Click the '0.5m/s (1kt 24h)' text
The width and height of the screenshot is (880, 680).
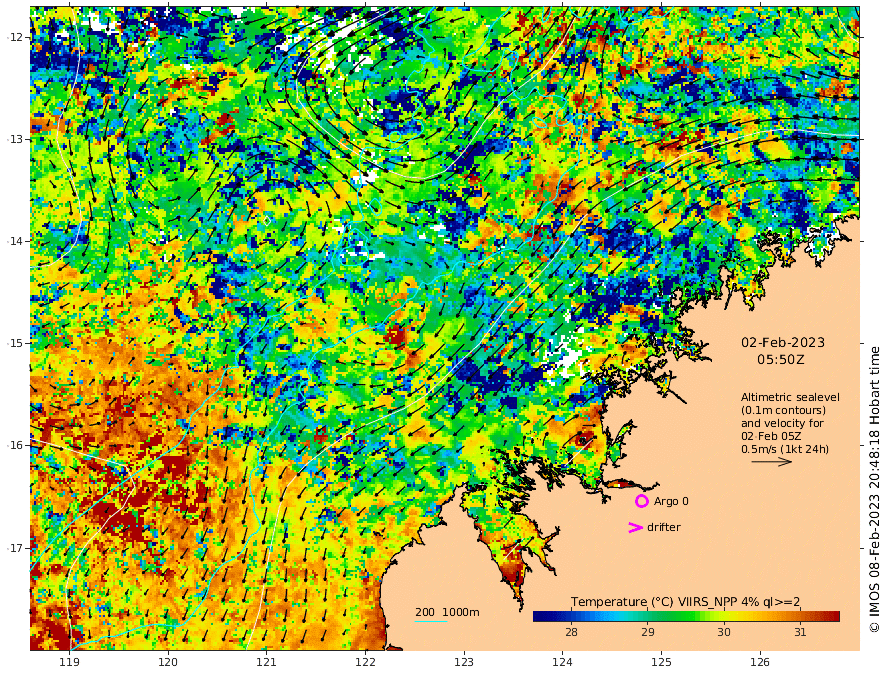(785, 449)
